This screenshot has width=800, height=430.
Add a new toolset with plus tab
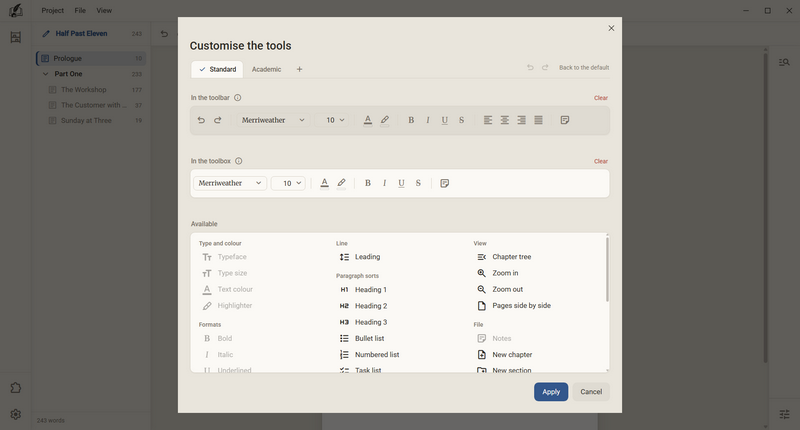tap(299, 69)
